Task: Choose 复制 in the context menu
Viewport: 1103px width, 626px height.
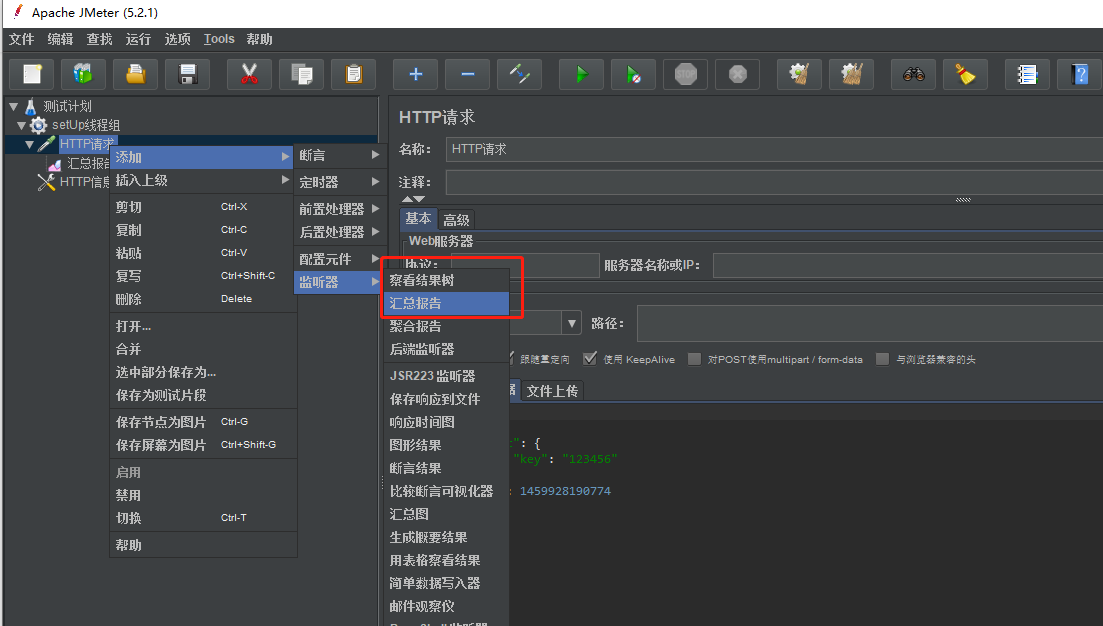Action: [x=203, y=230]
